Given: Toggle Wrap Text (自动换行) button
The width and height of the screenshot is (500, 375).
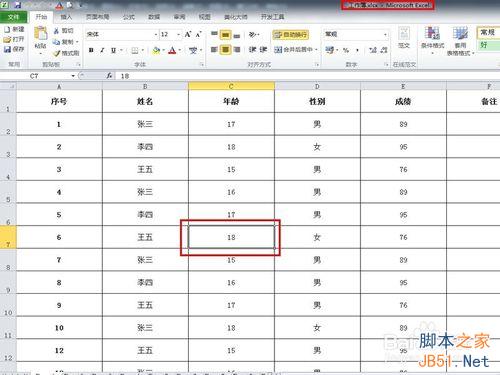Looking at the screenshot, I should (290, 34).
